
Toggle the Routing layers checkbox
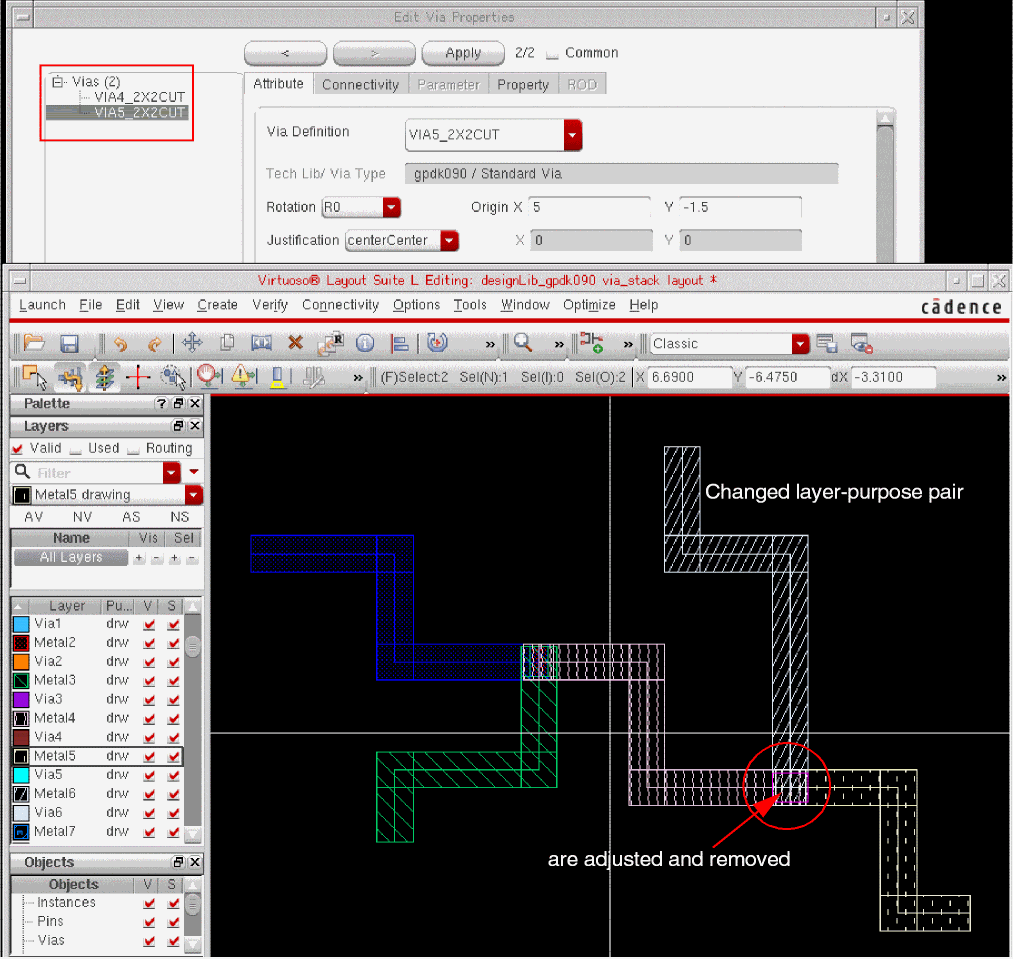(x=133, y=449)
